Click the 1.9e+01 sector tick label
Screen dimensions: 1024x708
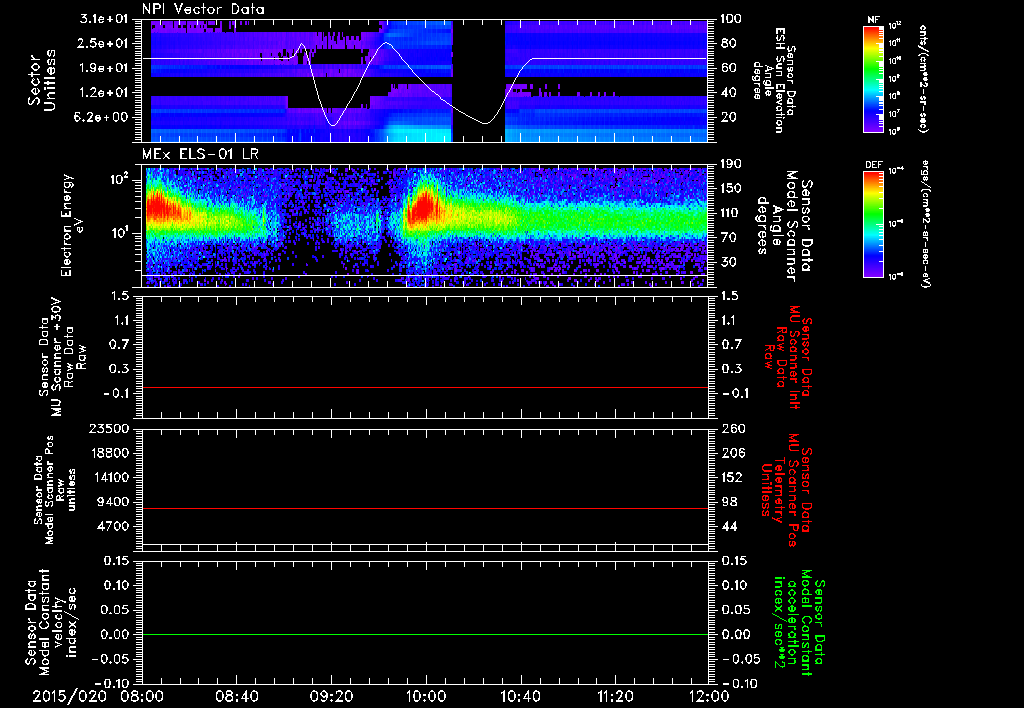(x=104, y=68)
